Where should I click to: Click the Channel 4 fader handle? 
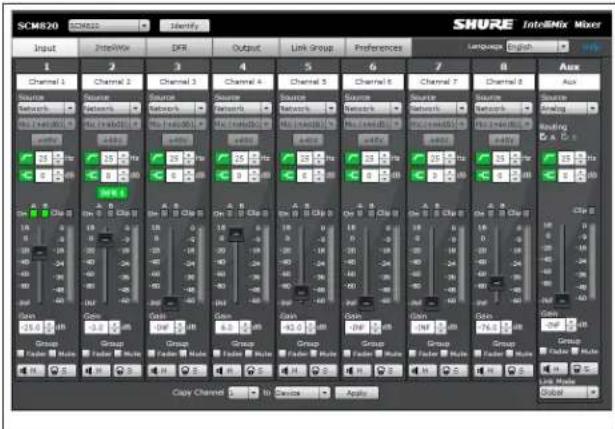tap(236, 234)
